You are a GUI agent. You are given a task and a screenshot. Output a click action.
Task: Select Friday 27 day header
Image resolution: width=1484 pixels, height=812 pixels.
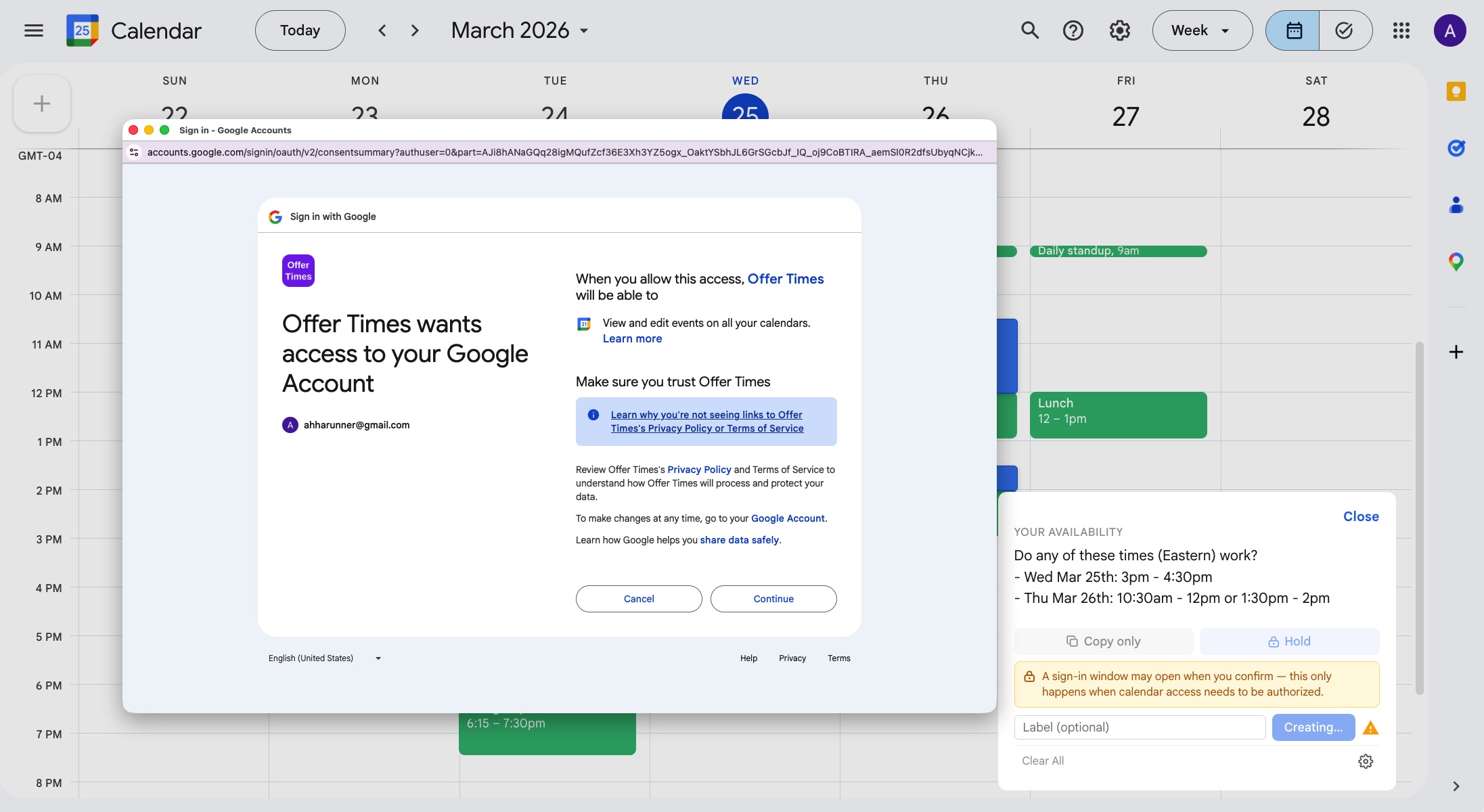point(1126,116)
